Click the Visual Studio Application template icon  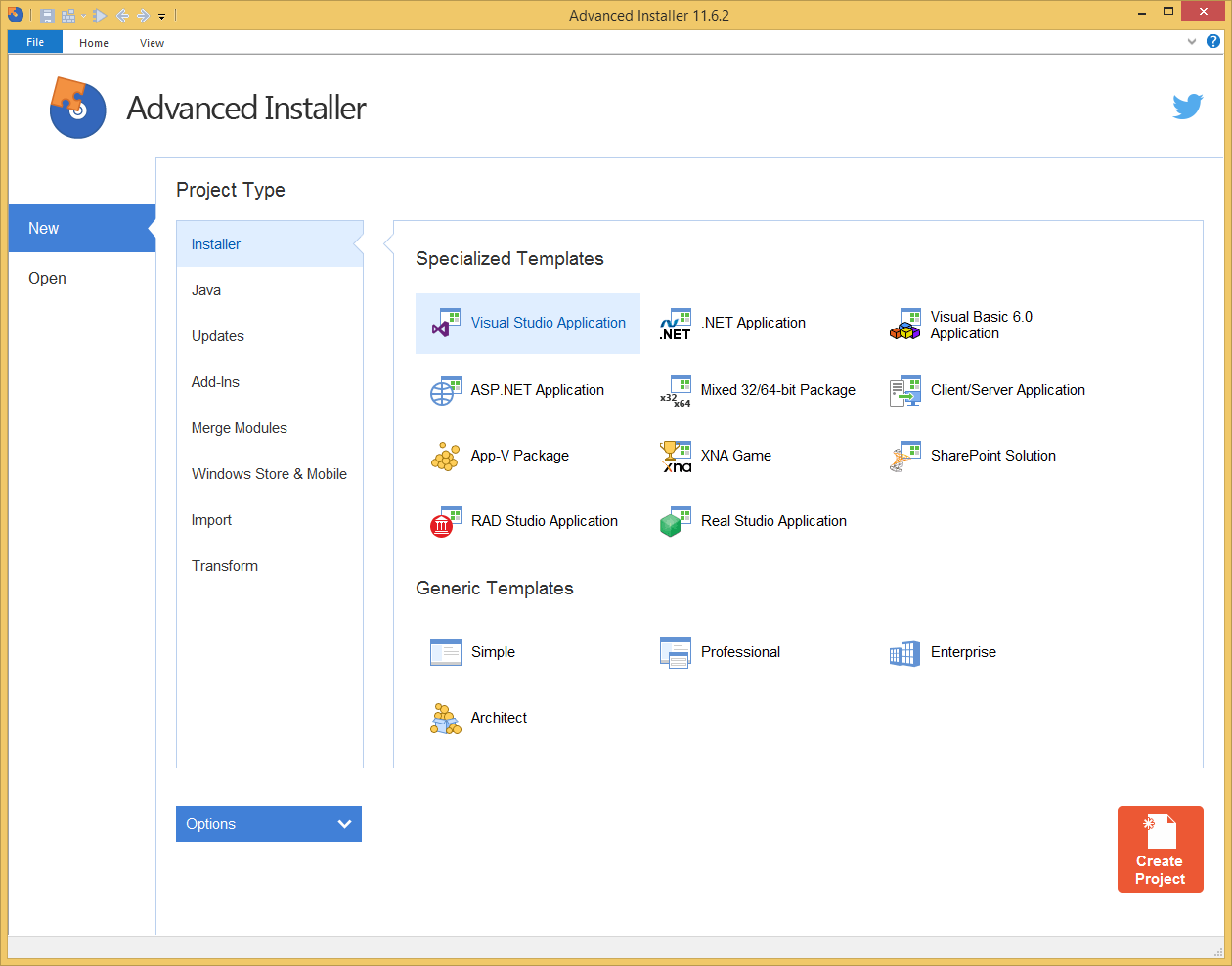pos(446,324)
